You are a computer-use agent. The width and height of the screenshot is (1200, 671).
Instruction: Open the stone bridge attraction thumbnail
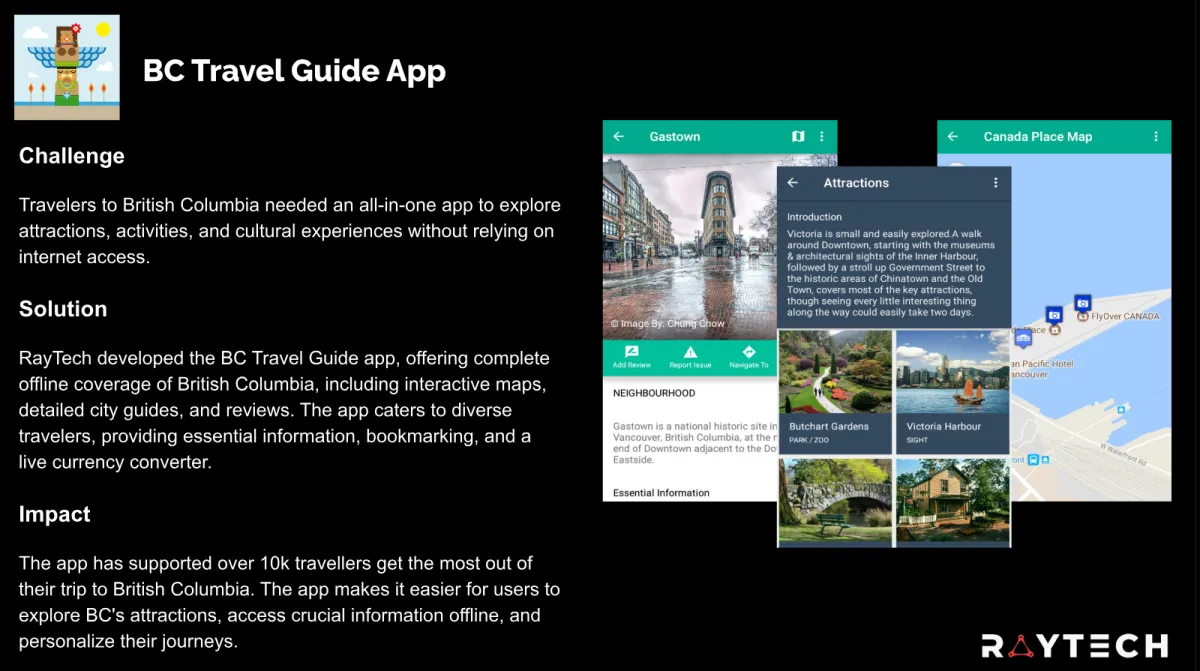pyautogui.click(x=835, y=501)
